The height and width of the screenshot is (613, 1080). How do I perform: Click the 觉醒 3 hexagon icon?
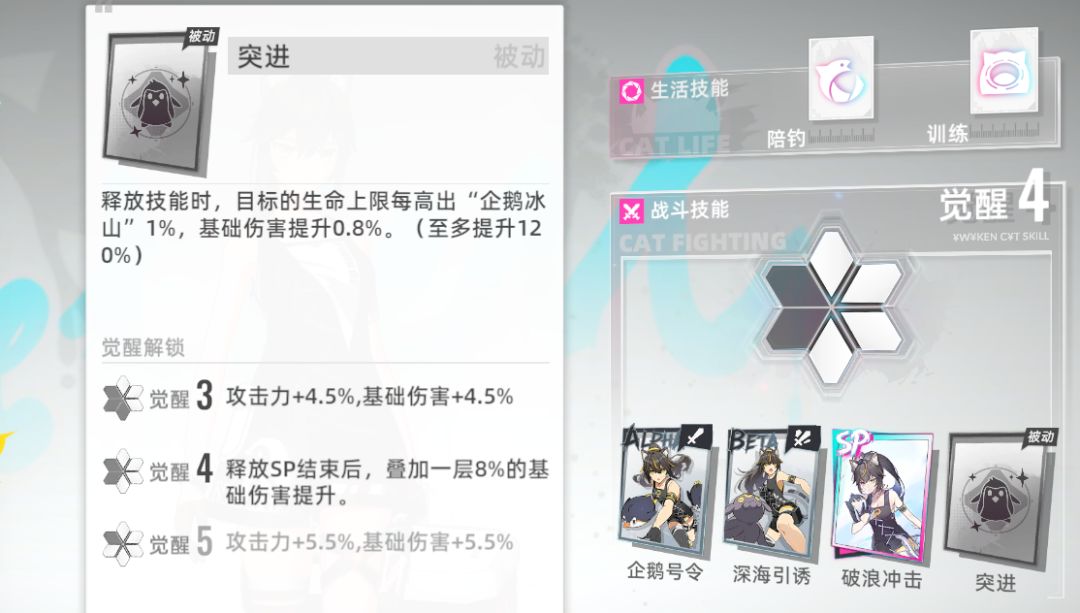point(123,397)
